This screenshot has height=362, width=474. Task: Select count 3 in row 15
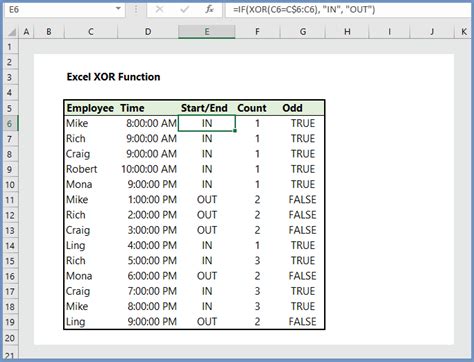pos(257,261)
